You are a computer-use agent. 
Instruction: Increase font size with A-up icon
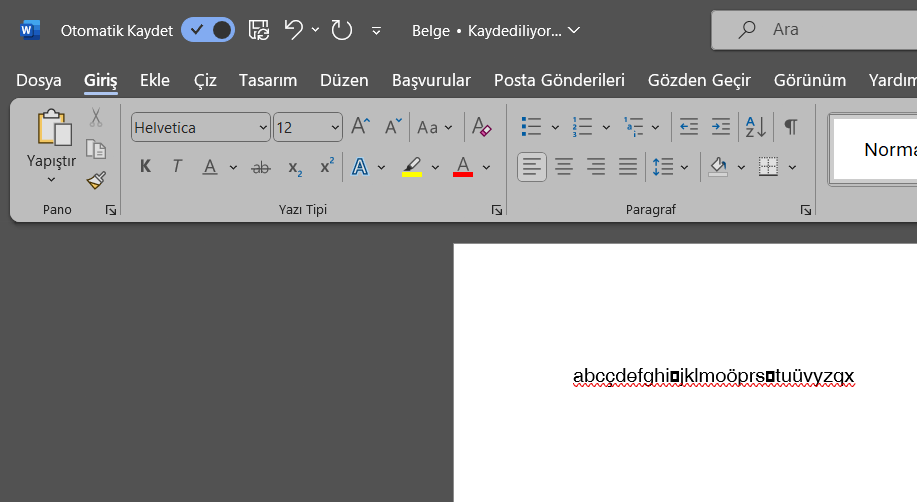click(x=361, y=126)
